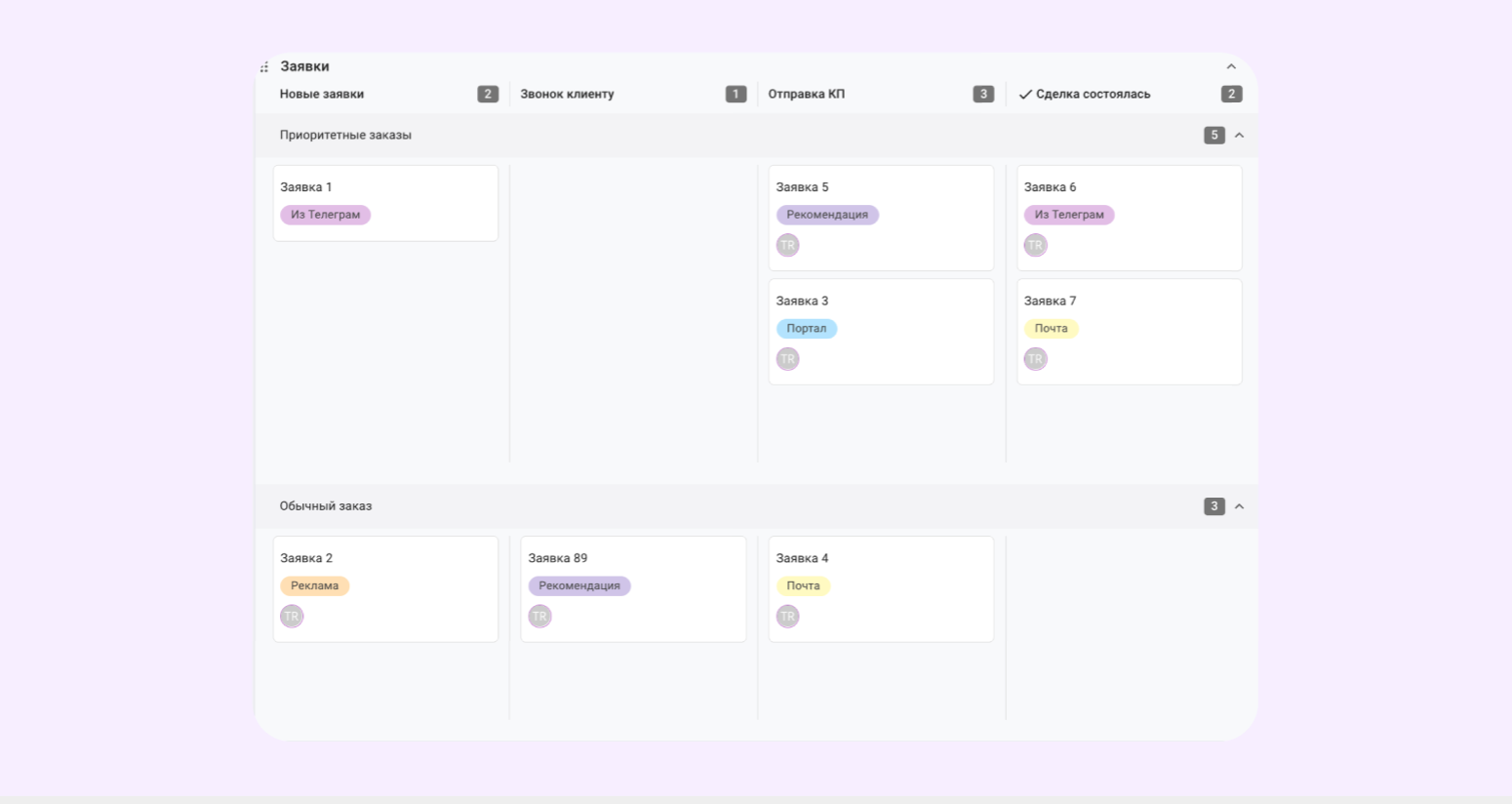Collapse the "Заявки" board with the top chevron
This screenshot has width=1512, height=804.
pyautogui.click(x=1231, y=65)
